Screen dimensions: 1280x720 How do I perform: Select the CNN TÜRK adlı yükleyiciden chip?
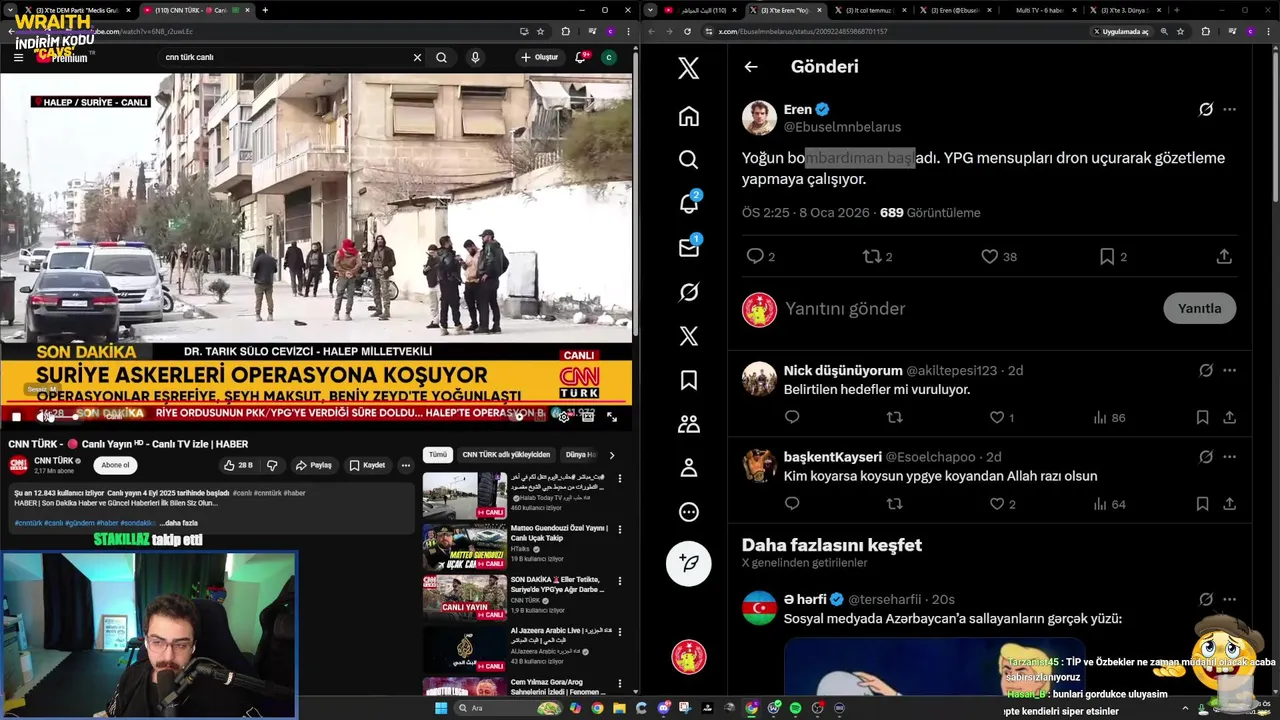(x=506, y=454)
